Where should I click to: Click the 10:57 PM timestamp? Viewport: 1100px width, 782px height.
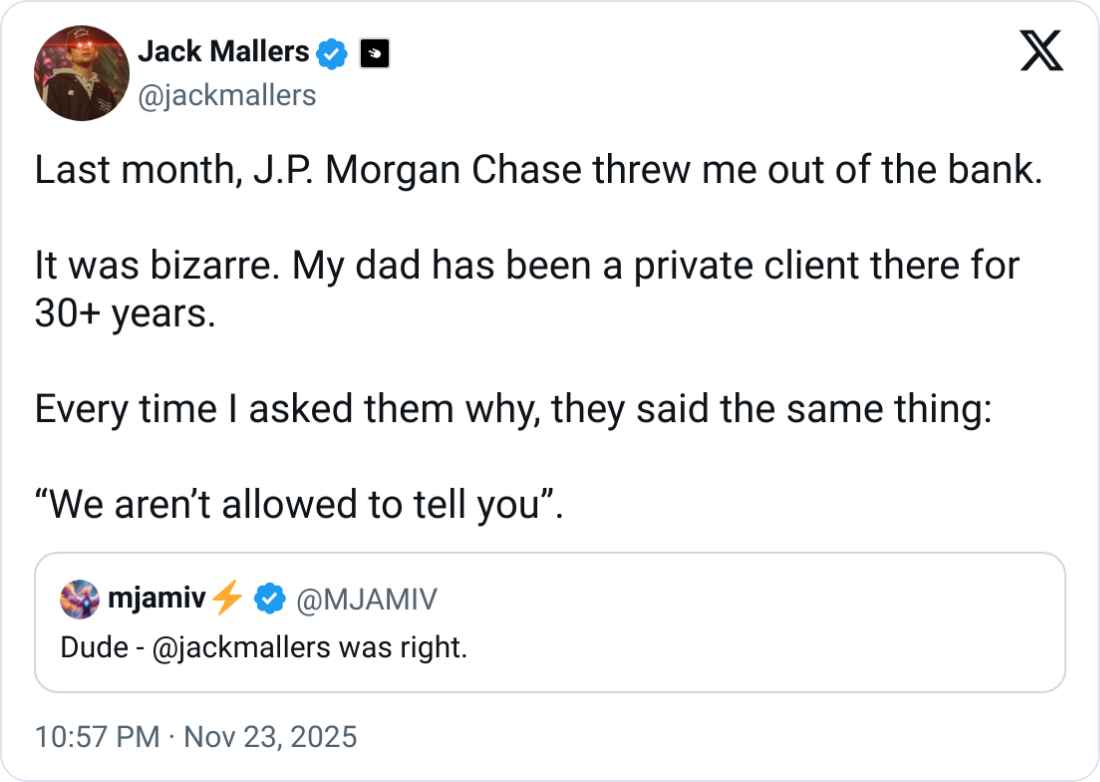97,737
